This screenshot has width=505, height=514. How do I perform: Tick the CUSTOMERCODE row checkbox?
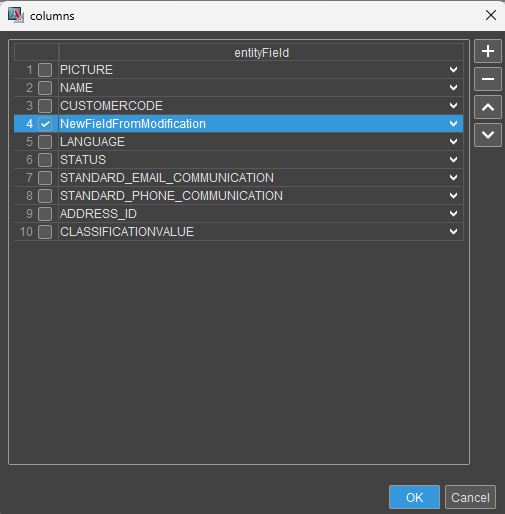coord(45,106)
